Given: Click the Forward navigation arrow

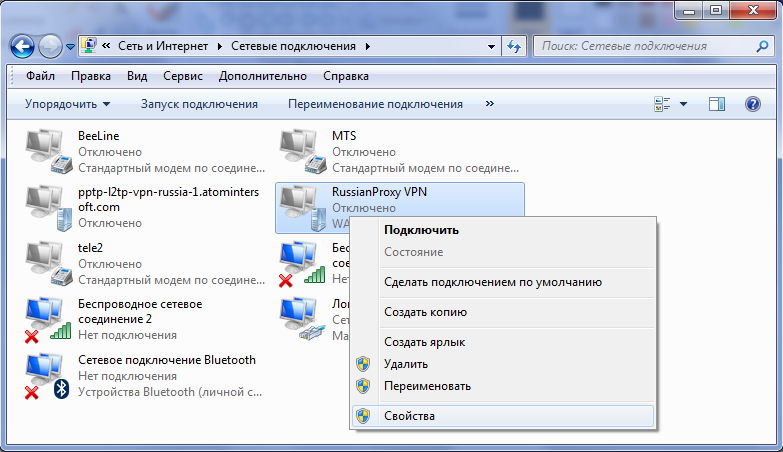Looking at the screenshot, I should tap(50, 47).
